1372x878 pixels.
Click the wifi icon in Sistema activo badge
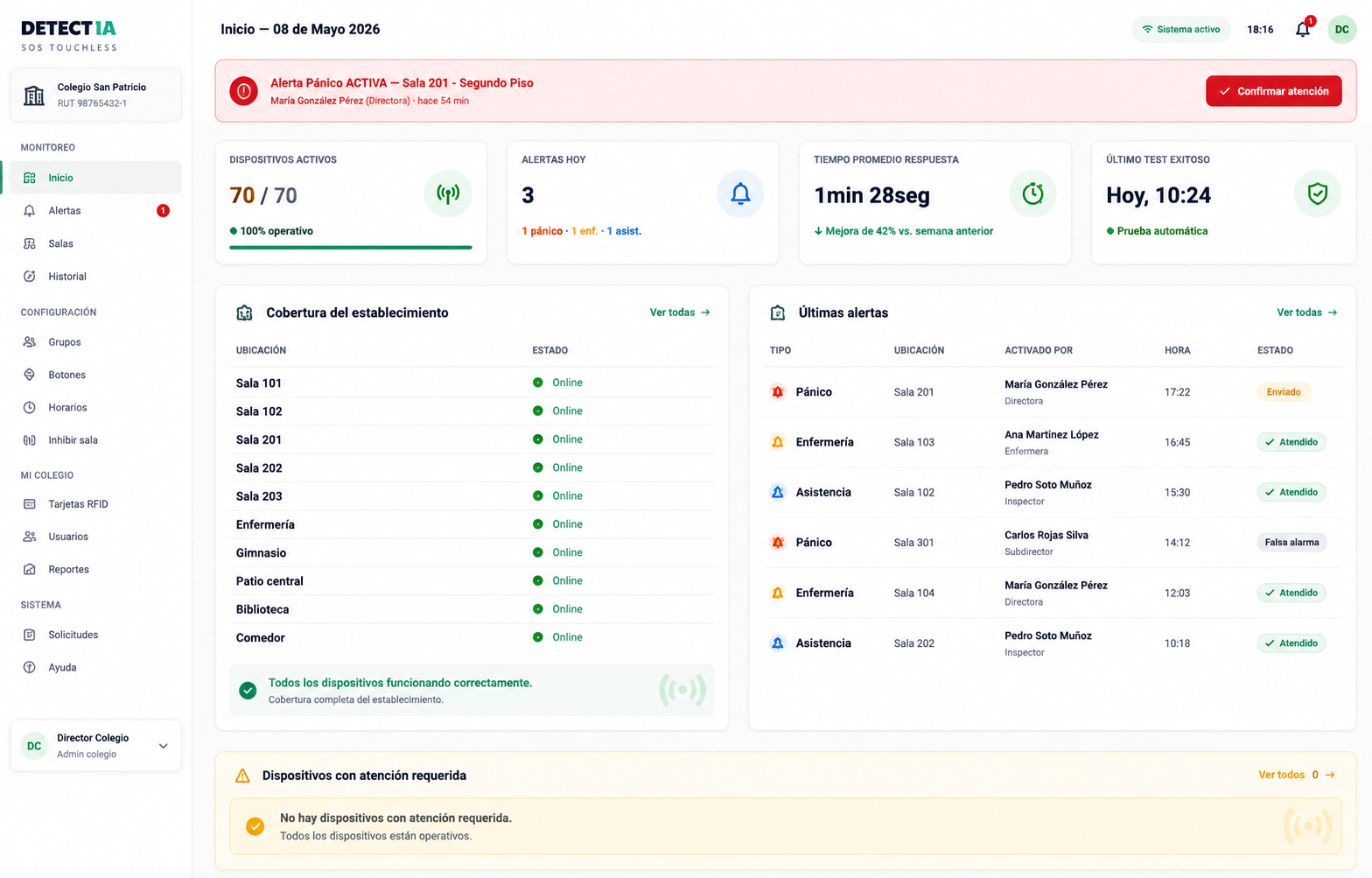point(1146,29)
